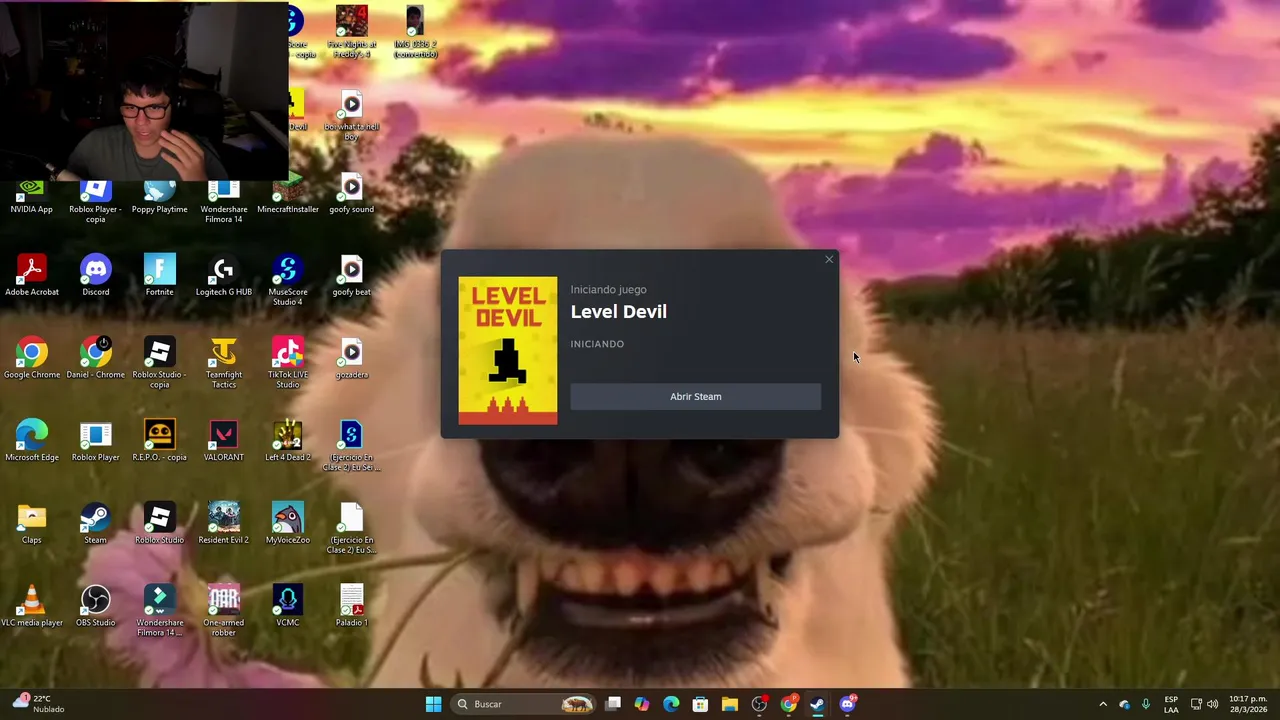The height and width of the screenshot is (720, 1280).
Task: Switch to Discord on the taskbar
Action: (x=847, y=704)
